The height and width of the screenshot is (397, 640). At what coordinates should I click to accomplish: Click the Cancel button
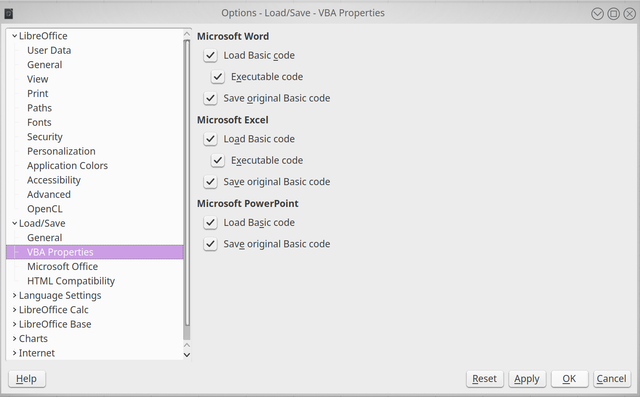tap(611, 379)
